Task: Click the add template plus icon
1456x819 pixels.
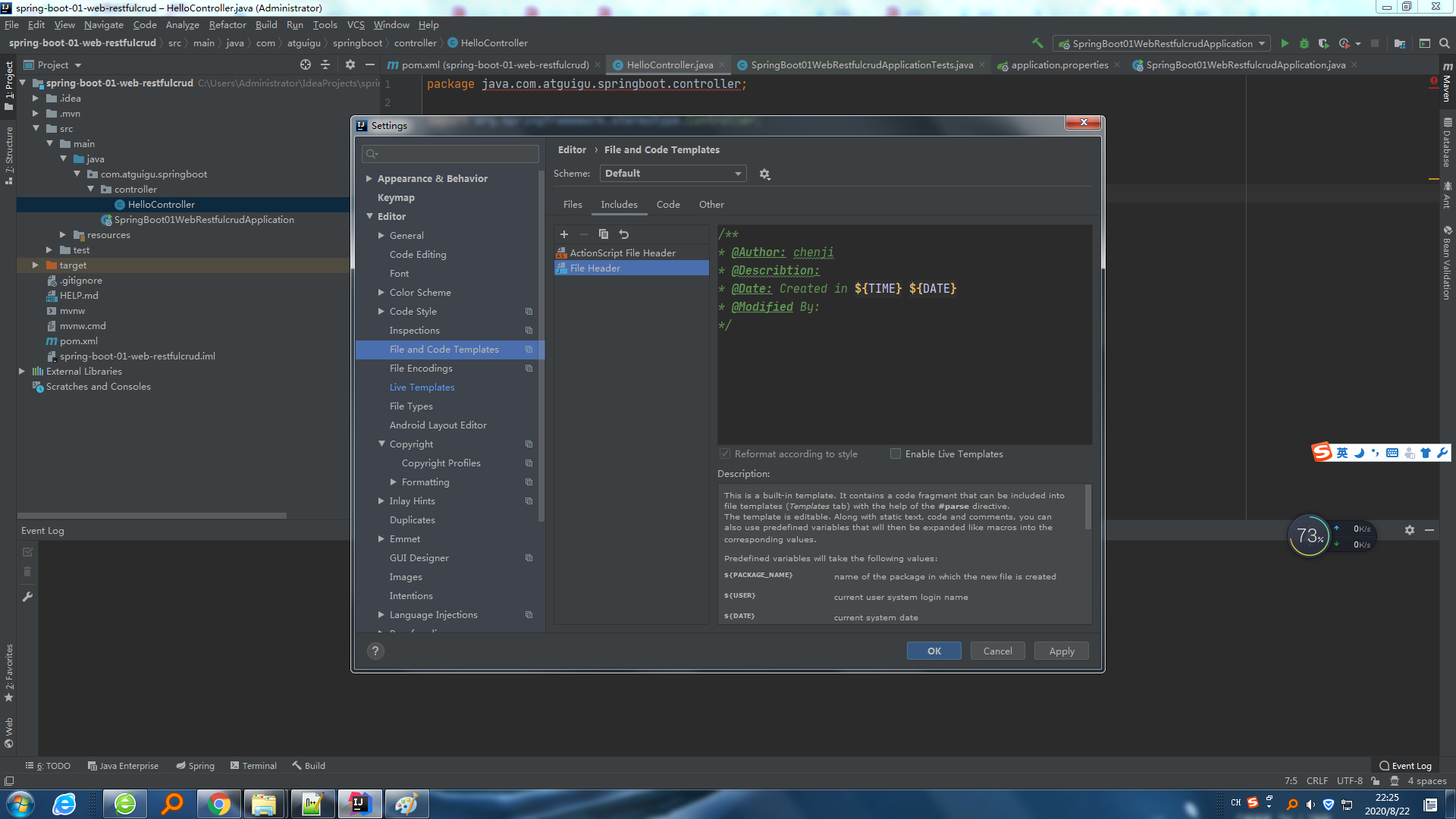Action: pos(564,234)
